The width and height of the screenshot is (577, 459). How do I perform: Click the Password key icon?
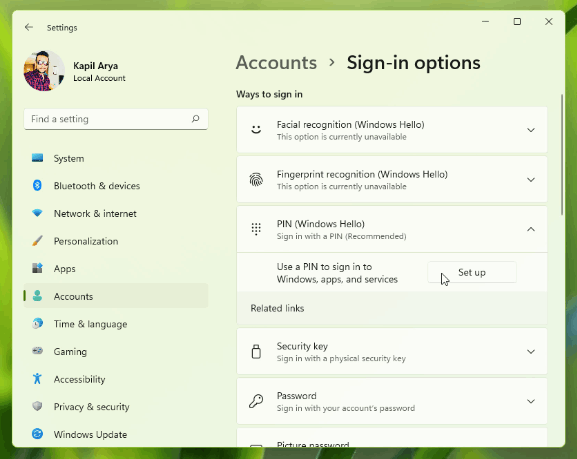pyautogui.click(x=256, y=401)
